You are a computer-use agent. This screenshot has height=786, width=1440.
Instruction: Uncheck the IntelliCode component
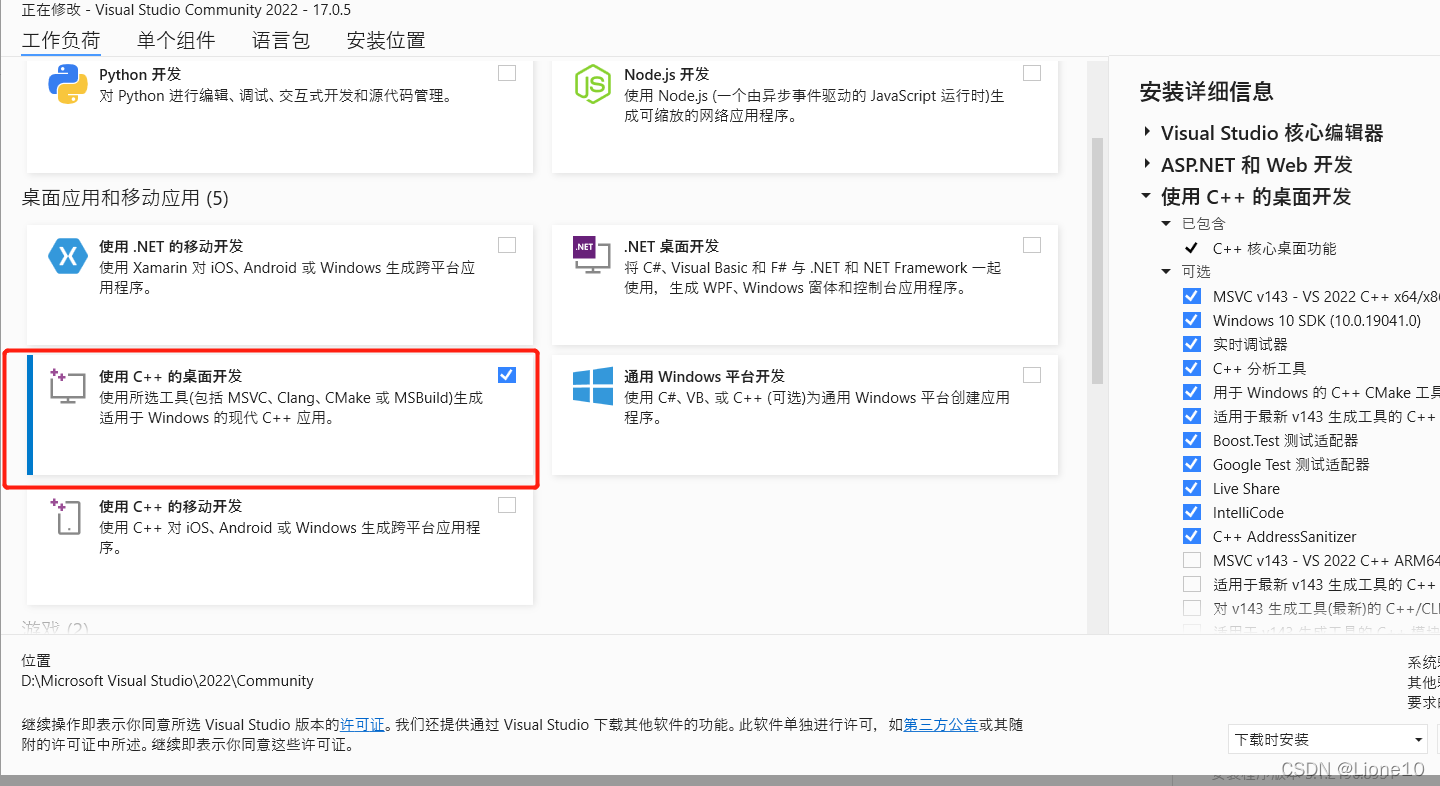tap(1192, 512)
